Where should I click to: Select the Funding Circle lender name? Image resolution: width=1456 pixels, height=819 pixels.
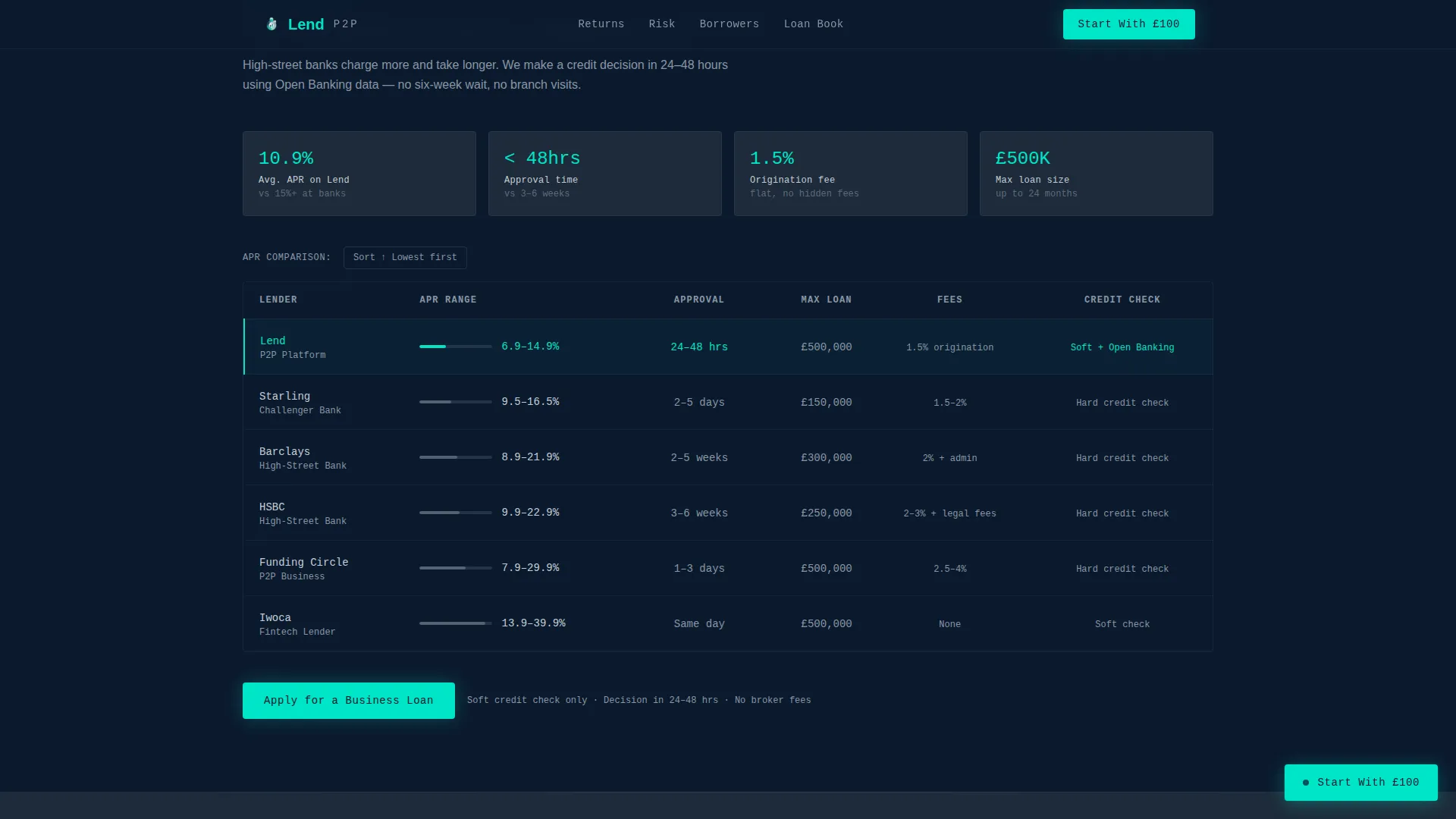(x=304, y=563)
